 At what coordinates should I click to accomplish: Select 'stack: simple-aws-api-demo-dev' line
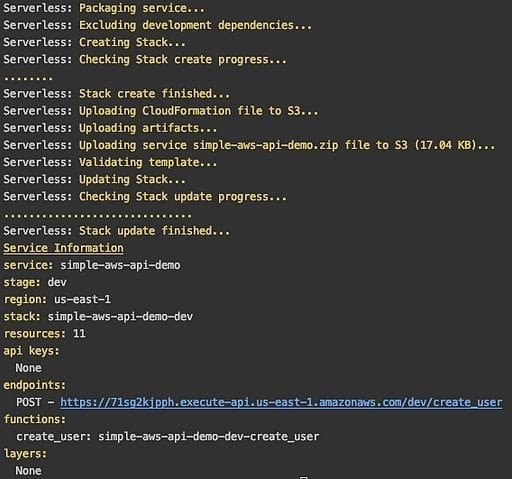[98, 317]
